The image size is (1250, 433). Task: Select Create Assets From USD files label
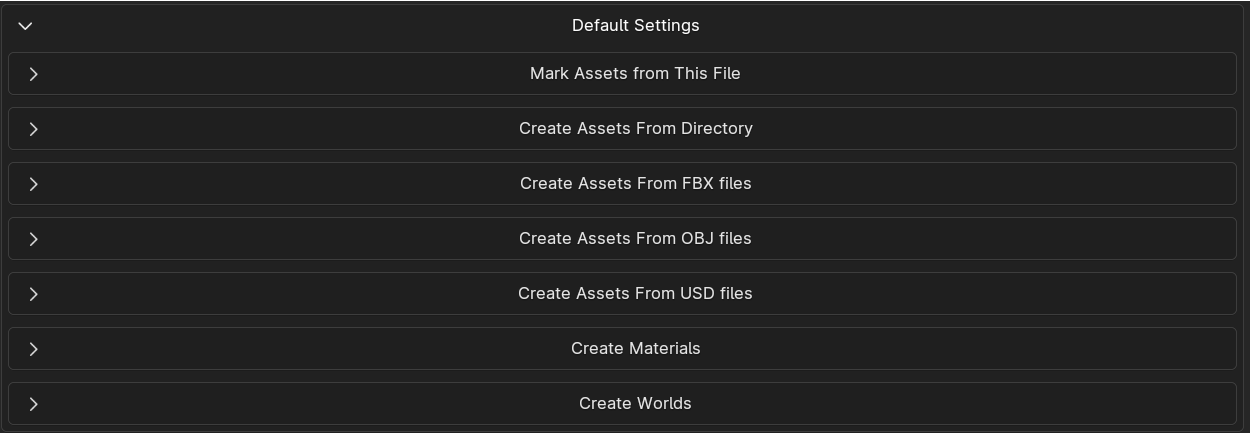pyautogui.click(x=635, y=294)
